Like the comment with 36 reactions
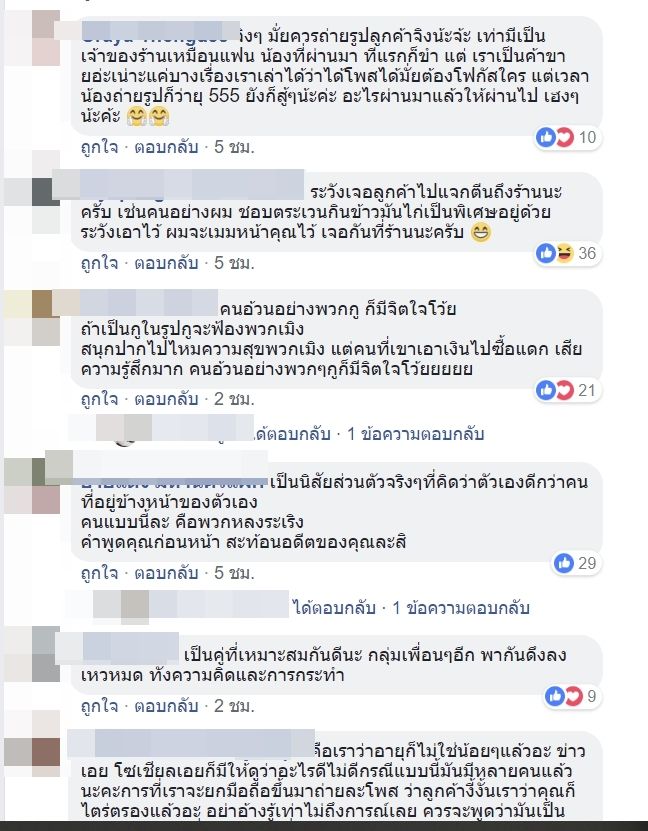 click(x=99, y=262)
